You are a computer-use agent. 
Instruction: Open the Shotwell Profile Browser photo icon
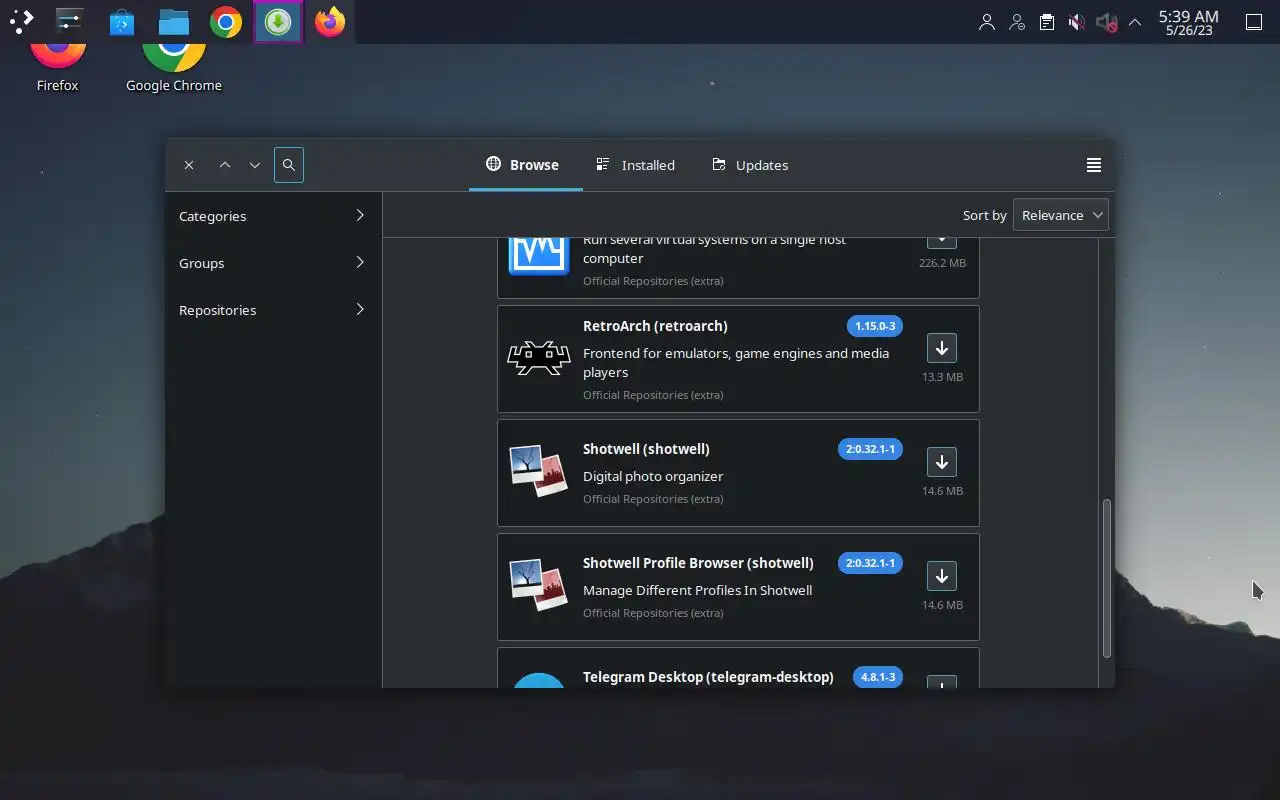tap(539, 585)
